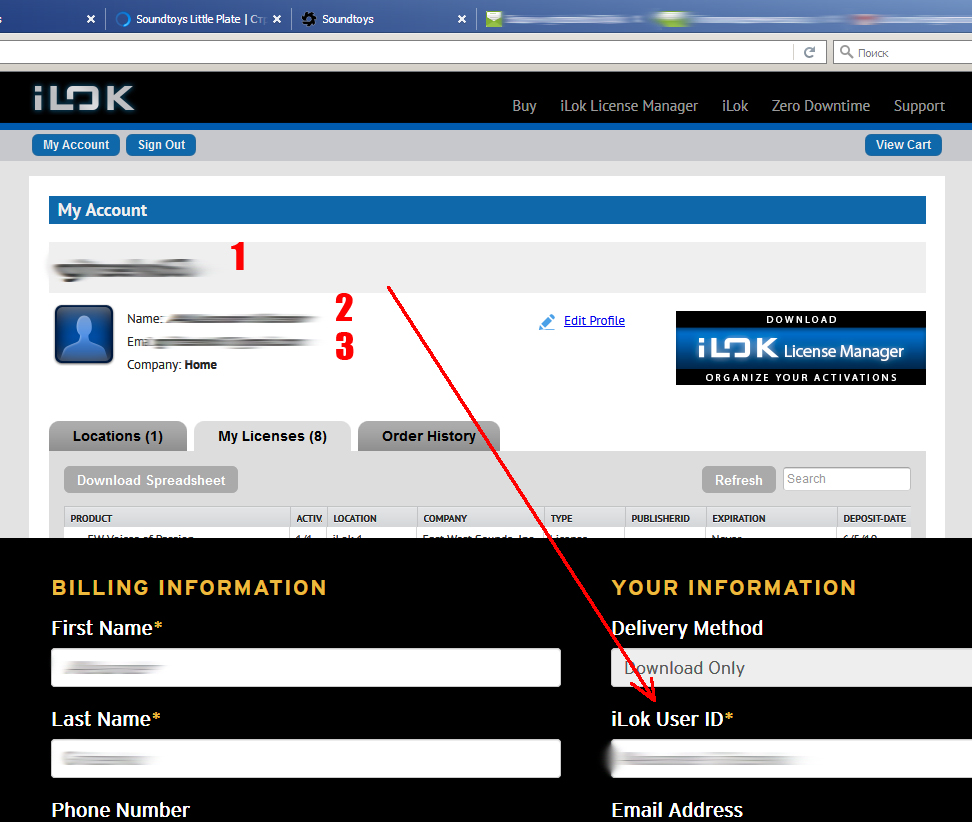This screenshot has width=972, height=822.
Task: Click the Refresh button
Action: click(738, 480)
